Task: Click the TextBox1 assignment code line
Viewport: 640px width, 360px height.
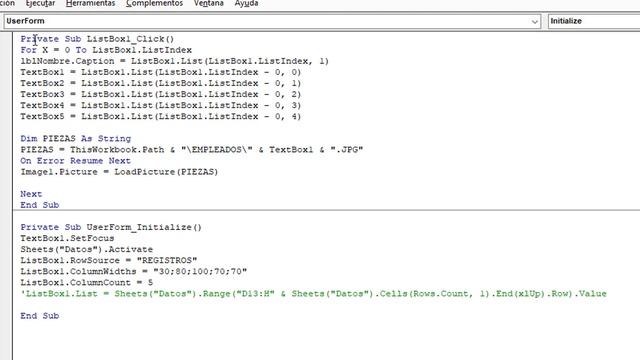Action: 160,72
